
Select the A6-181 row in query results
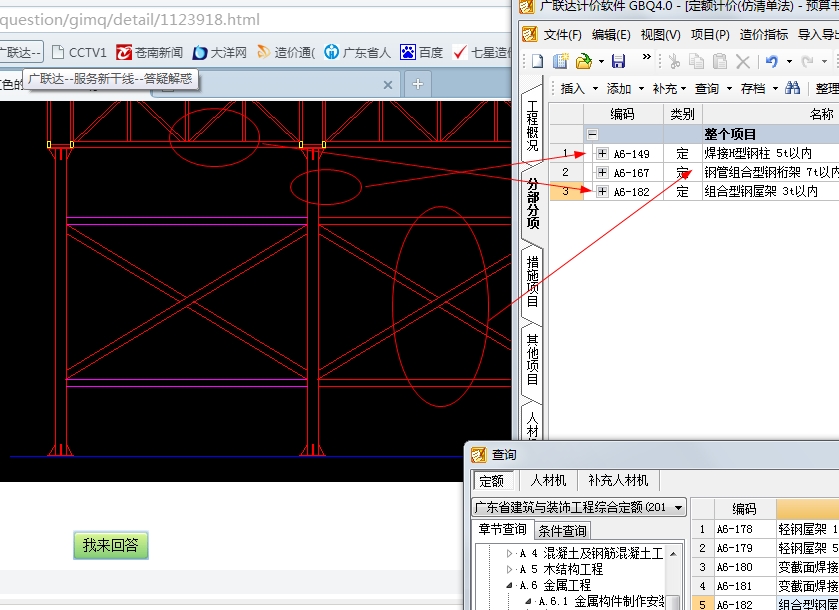point(765,585)
